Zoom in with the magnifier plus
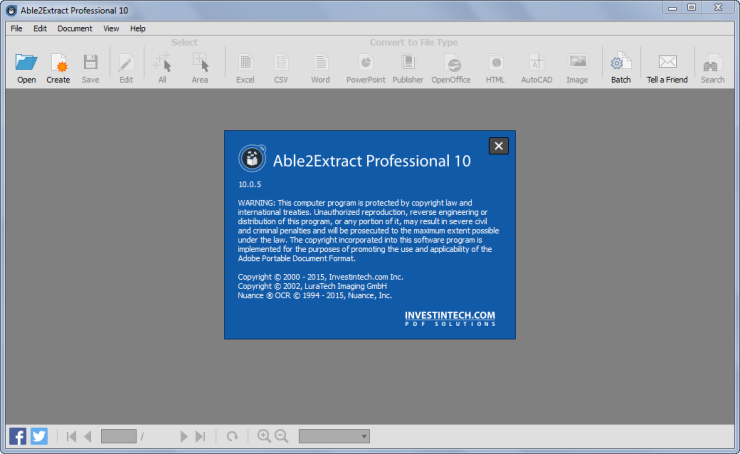 264,436
